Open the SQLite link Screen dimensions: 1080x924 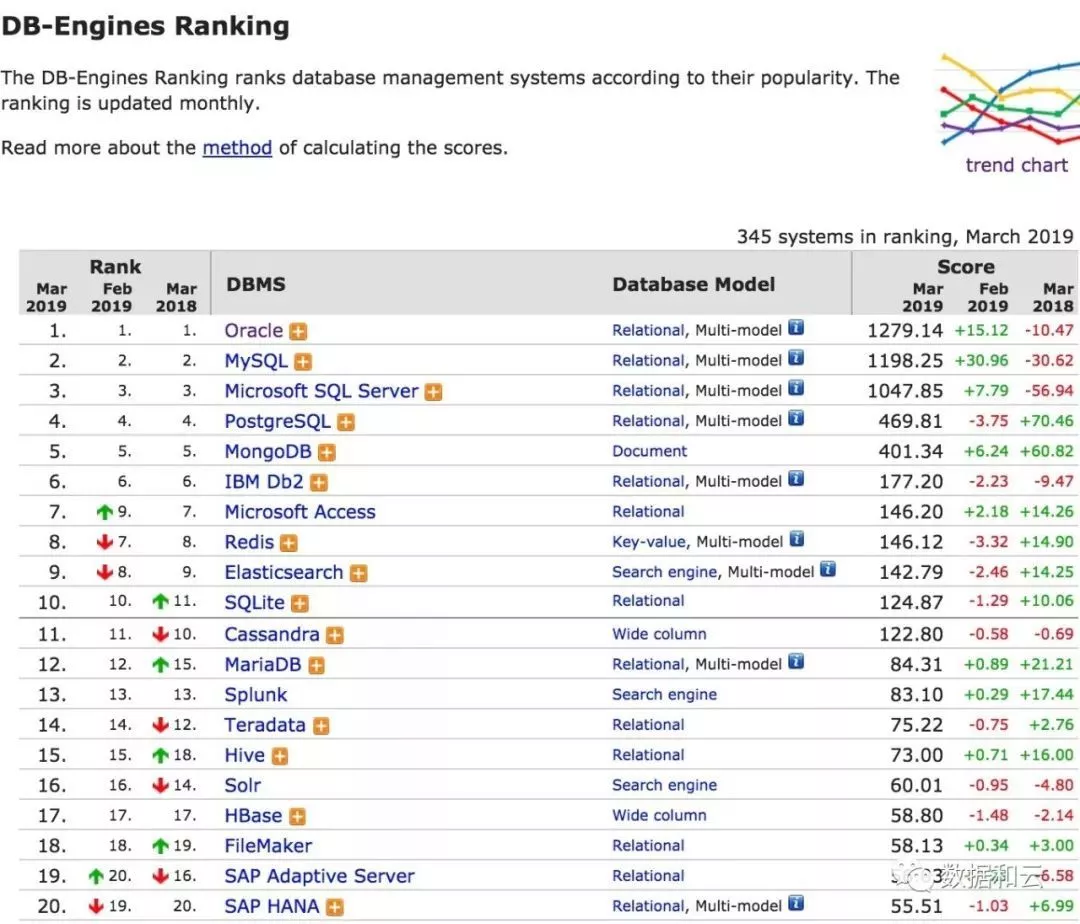coord(254,603)
